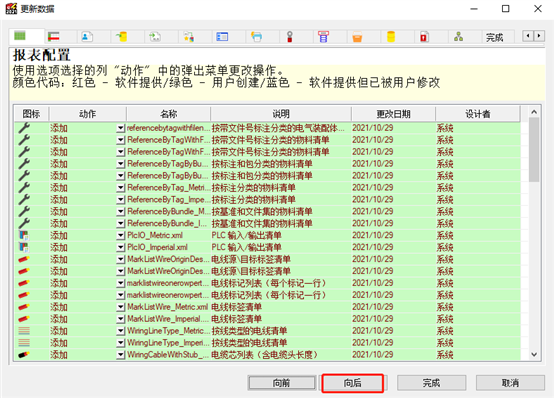This screenshot has width=554, height=398.
Task: Click wrench icon of ReferenceByBundle_M row
Action: click(24, 211)
